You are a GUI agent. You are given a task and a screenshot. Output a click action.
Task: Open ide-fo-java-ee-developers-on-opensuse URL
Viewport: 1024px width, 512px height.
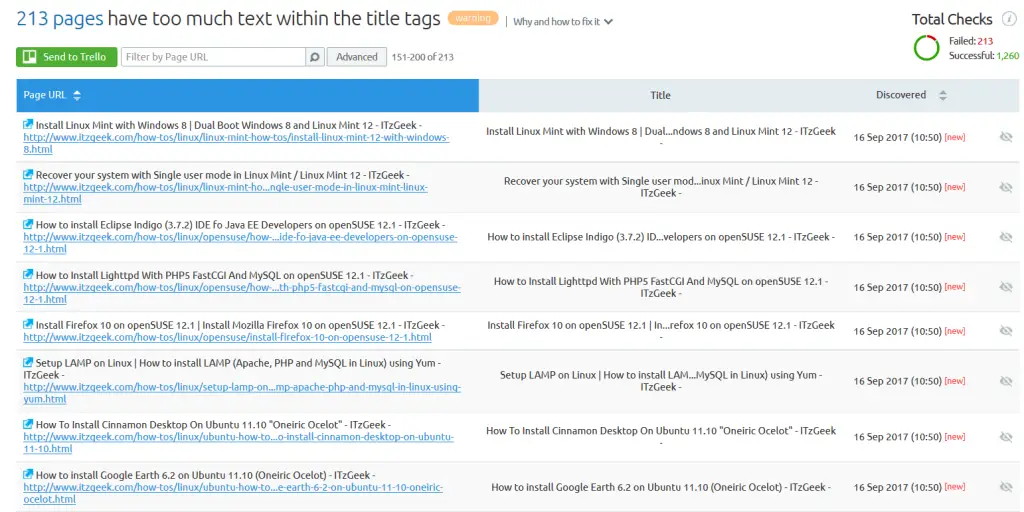click(240, 243)
